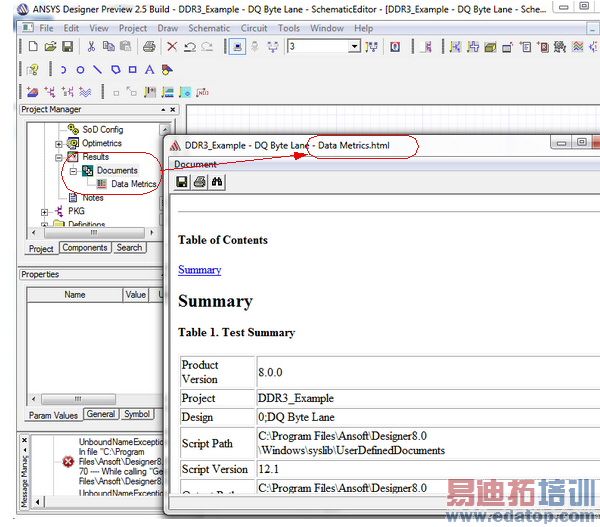The height and width of the screenshot is (527, 600).
Task: Cut selection with scissors icon
Action: tap(91, 46)
